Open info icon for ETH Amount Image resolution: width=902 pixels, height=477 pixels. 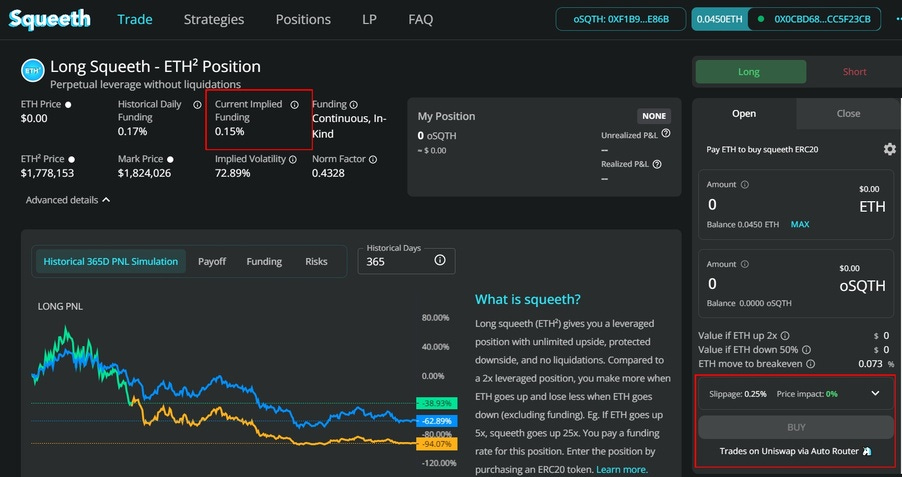[x=745, y=185]
